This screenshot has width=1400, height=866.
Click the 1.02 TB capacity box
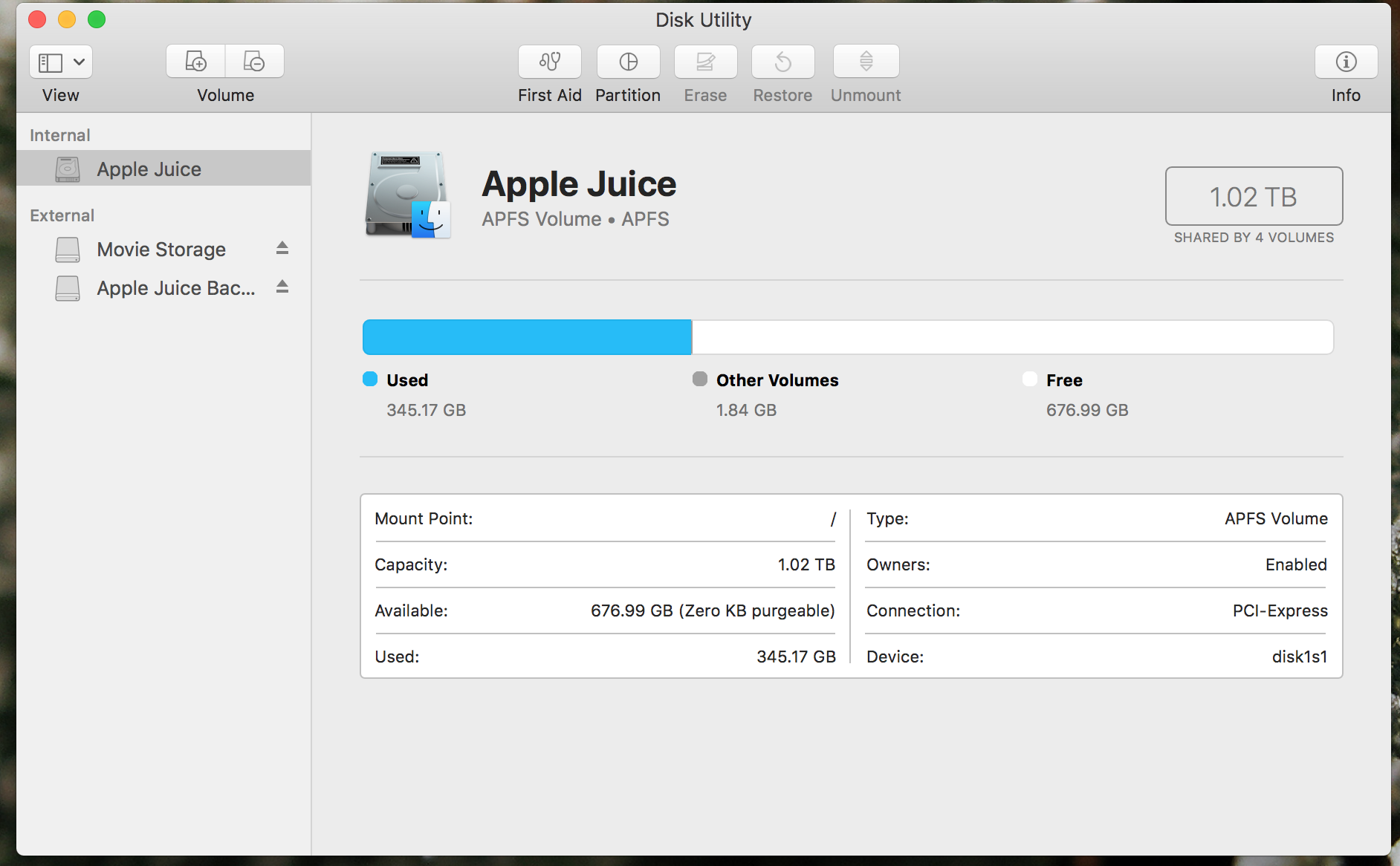pyautogui.click(x=1254, y=196)
